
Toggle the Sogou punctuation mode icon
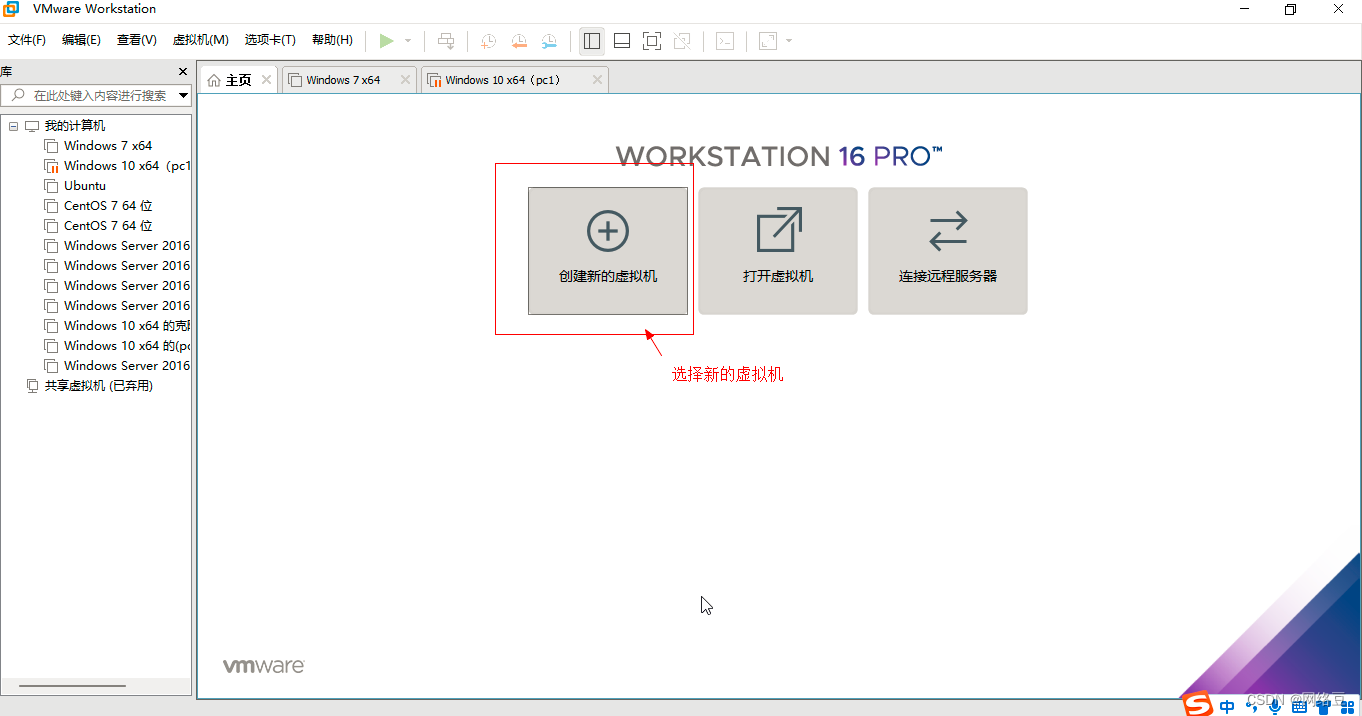(1252, 706)
